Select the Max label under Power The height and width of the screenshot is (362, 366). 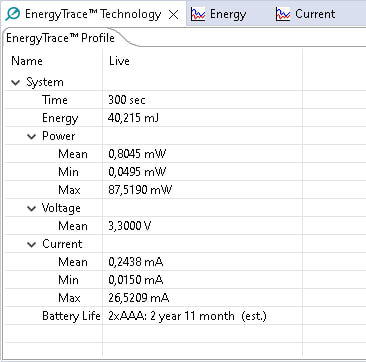tap(69, 190)
